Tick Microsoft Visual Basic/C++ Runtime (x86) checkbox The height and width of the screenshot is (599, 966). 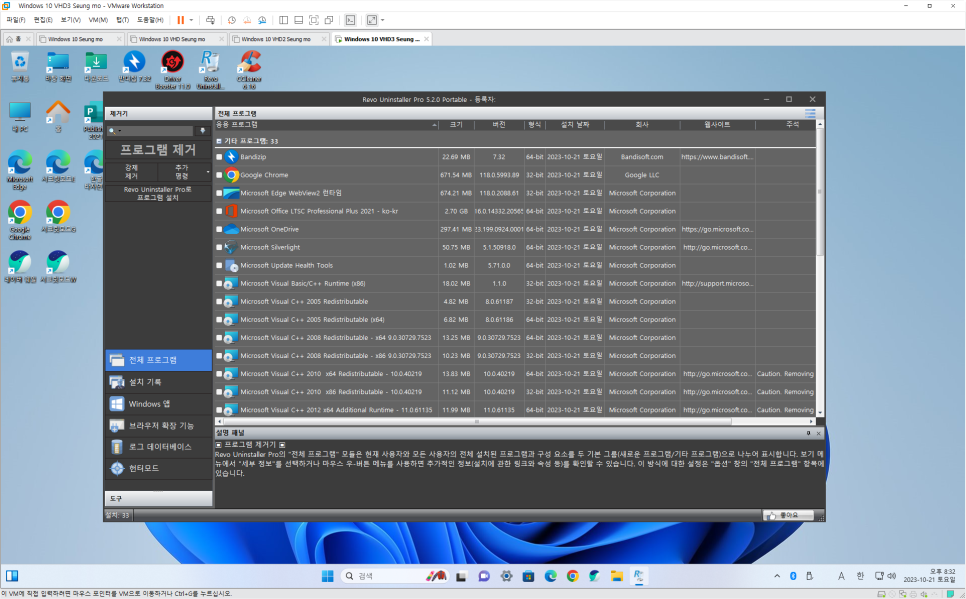tap(219, 283)
